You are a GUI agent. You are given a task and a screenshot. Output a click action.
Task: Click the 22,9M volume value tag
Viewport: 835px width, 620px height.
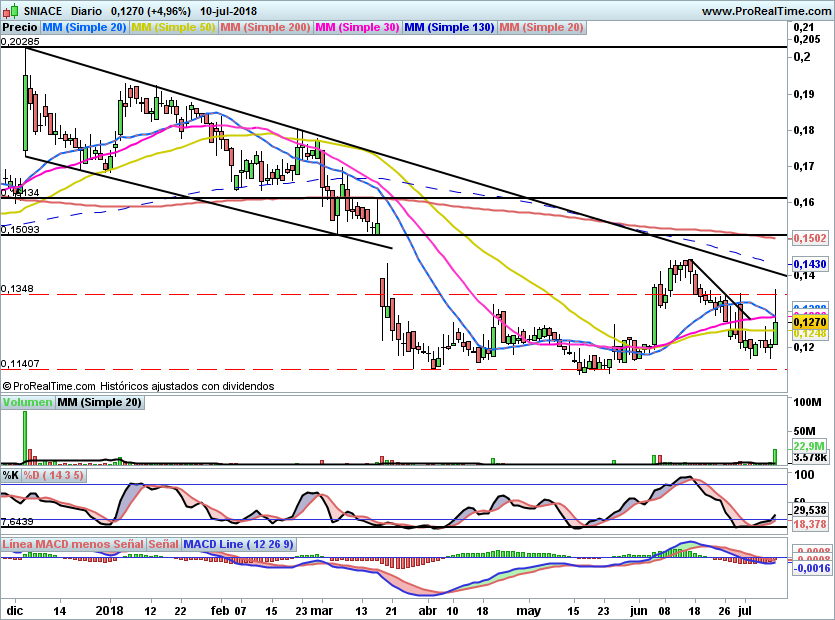(x=808, y=446)
